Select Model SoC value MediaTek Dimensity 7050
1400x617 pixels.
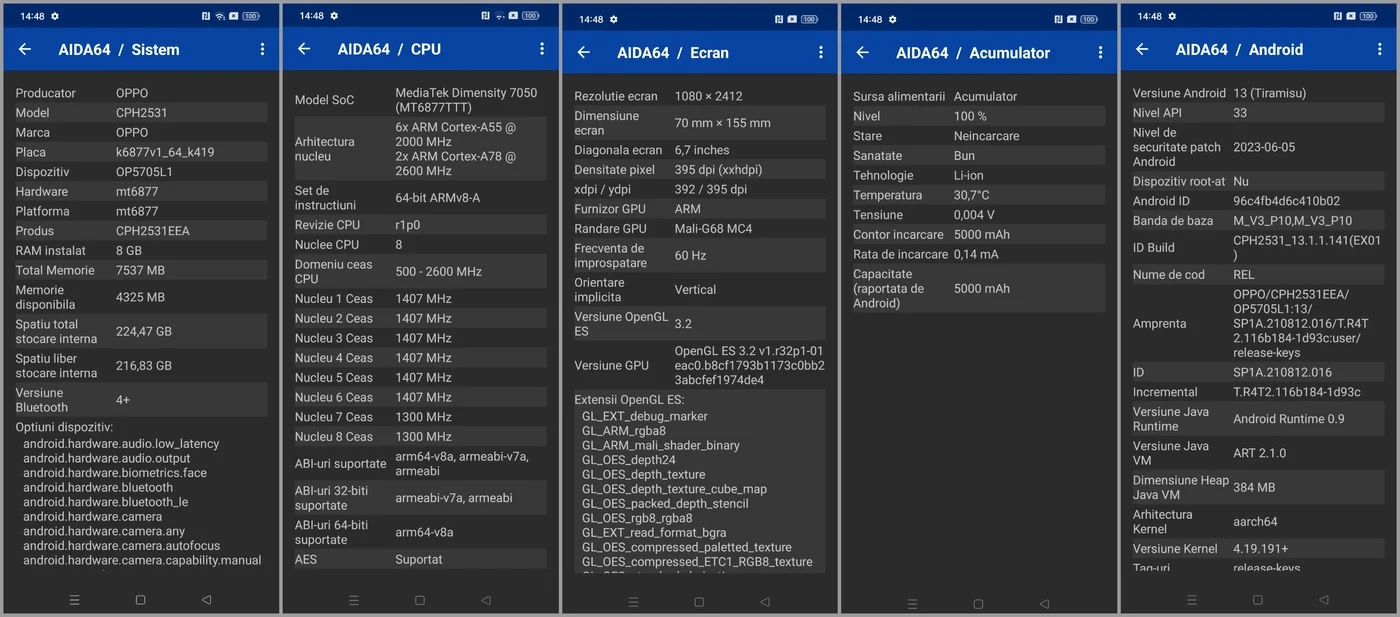(466, 99)
